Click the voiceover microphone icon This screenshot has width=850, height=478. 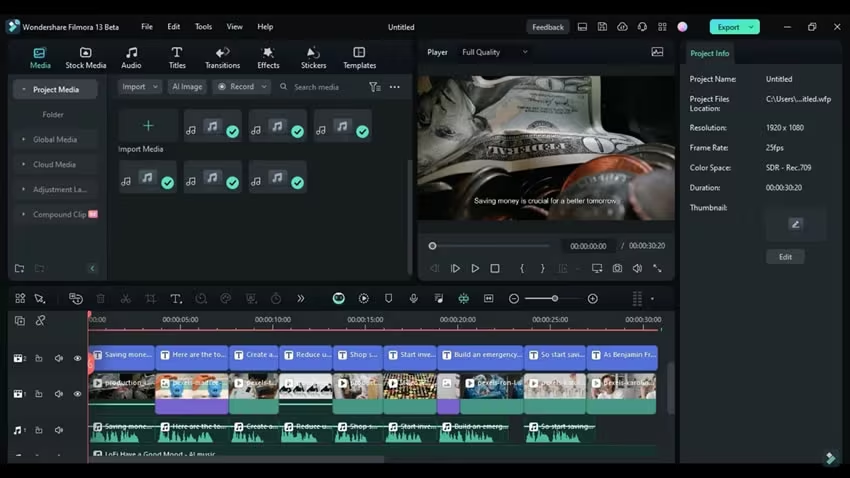click(x=414, y=299)
